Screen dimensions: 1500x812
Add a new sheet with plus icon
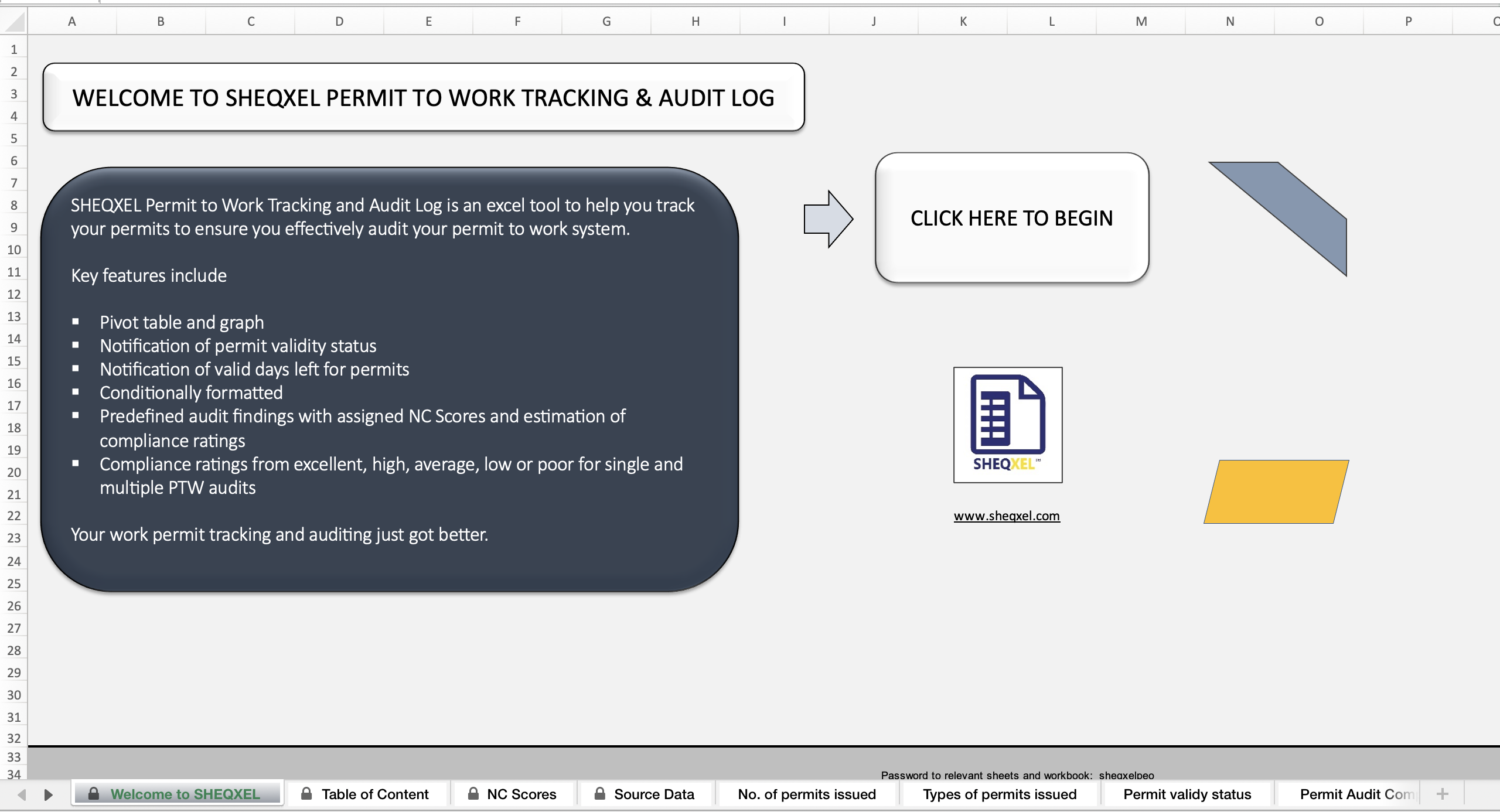pyautogui.click(x=1443, y=794)
